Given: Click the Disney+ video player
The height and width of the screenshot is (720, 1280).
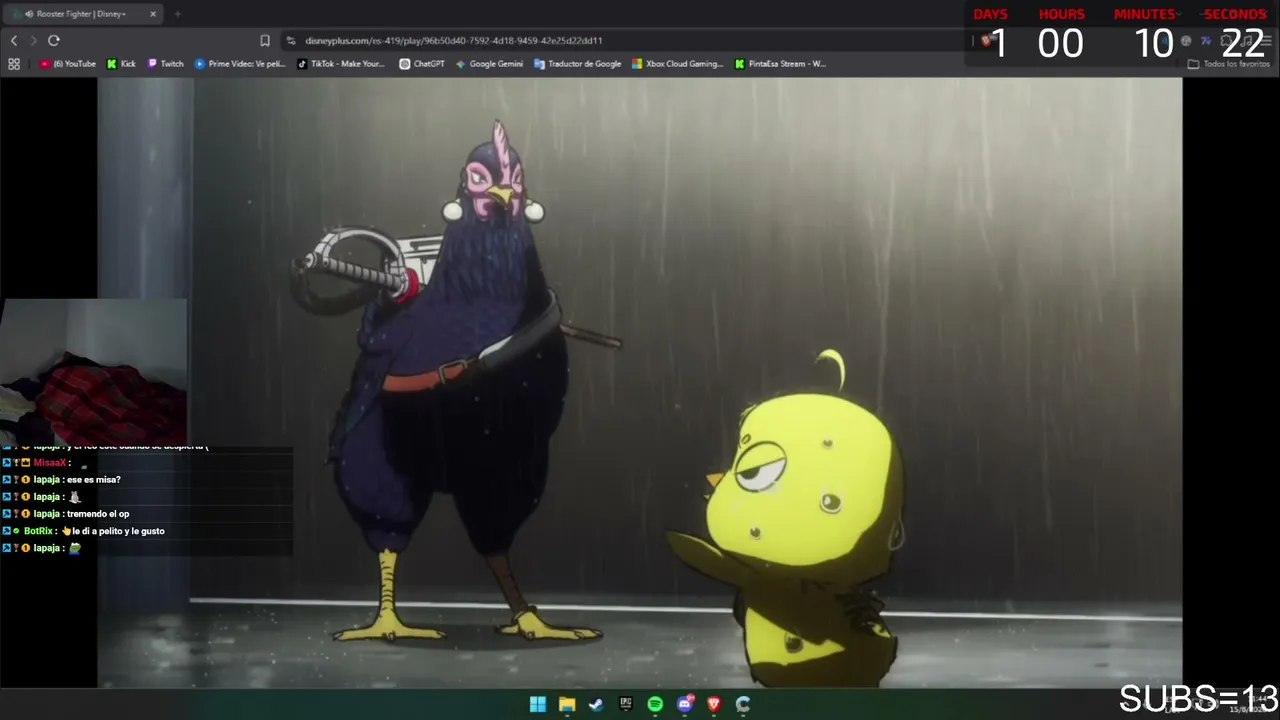Looking at the screenshot, I should [640, 383].
